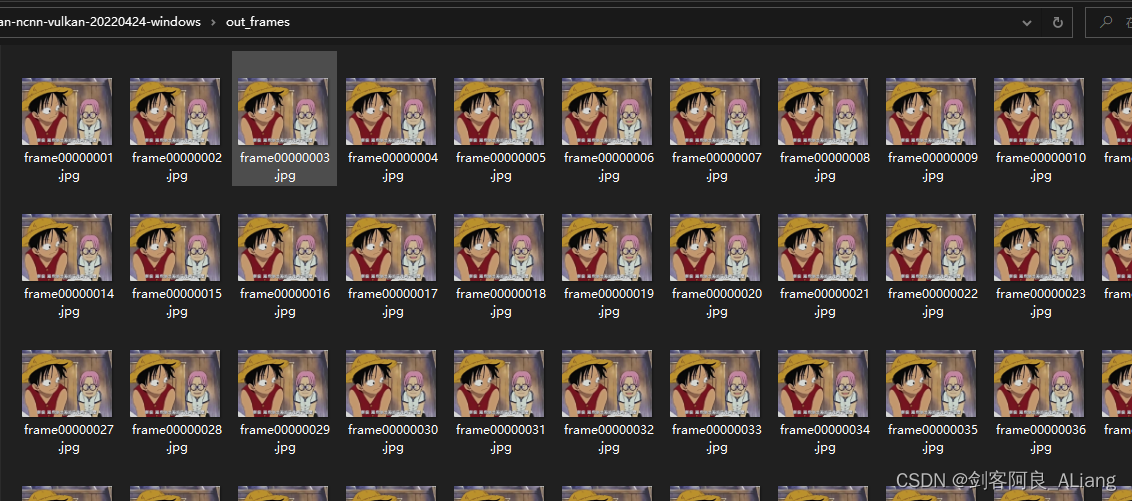The image size is (1132, 501).
Task: Select frame00000002.jpg thumbnail
Action: (x=175, y=112)
